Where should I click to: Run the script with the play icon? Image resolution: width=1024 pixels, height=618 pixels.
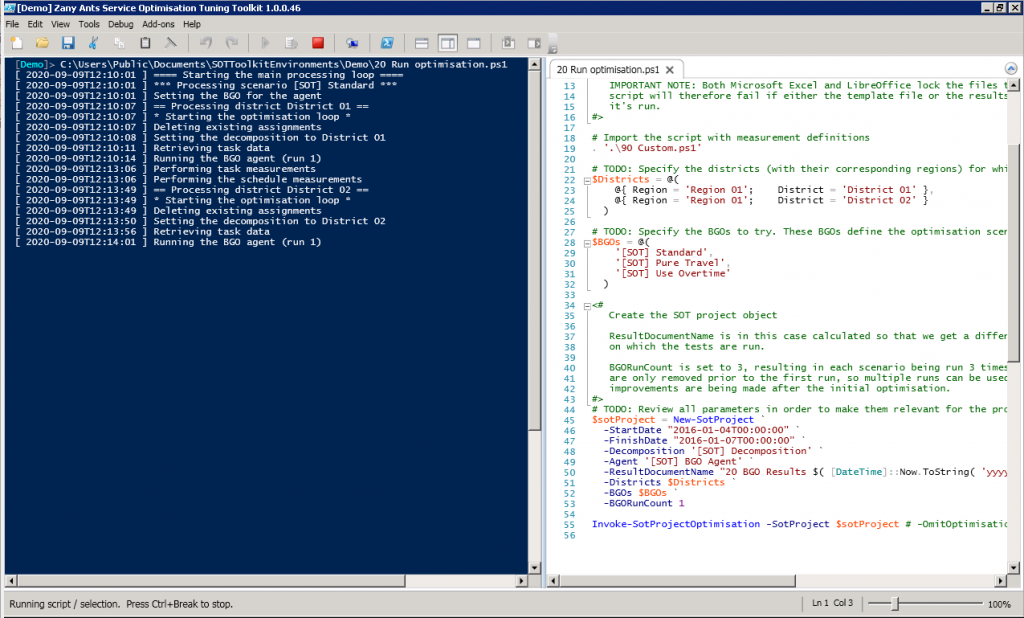[x=265, y=43]
